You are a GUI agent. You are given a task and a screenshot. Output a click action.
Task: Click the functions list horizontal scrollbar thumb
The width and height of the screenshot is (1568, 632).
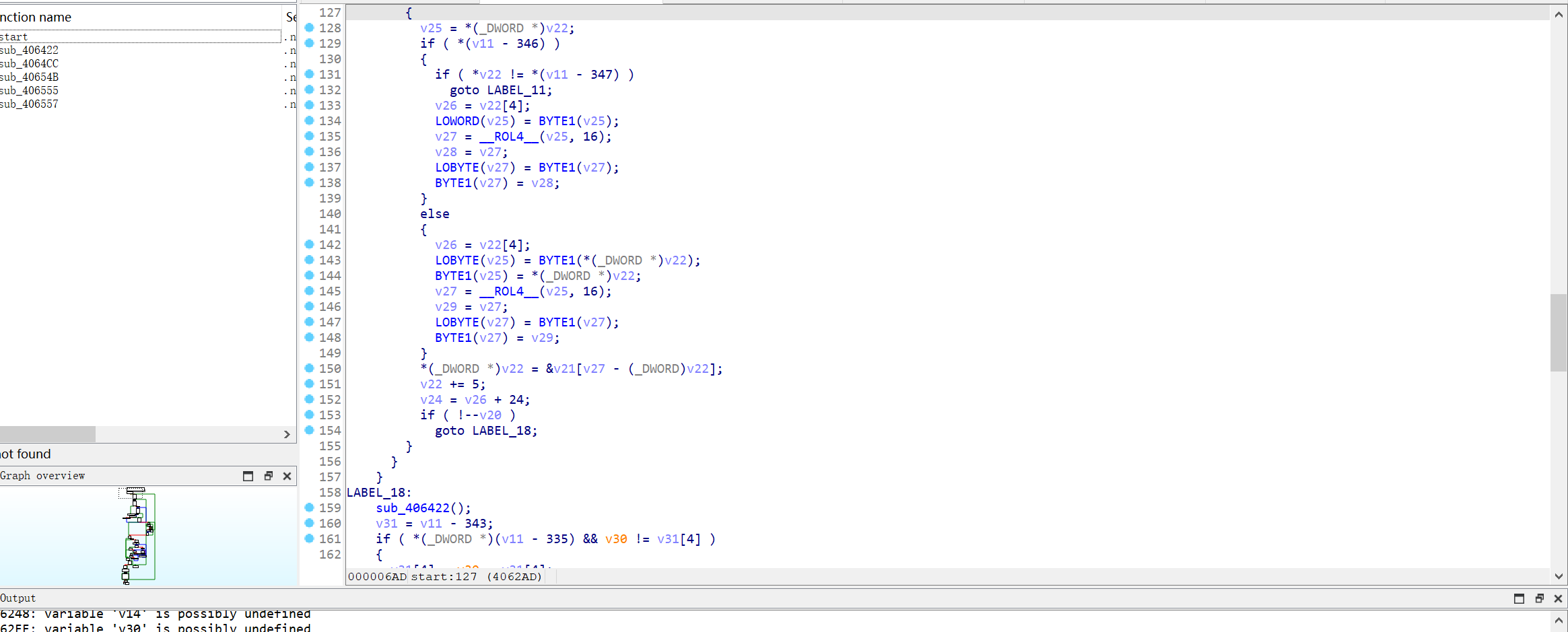pos(47,435)
